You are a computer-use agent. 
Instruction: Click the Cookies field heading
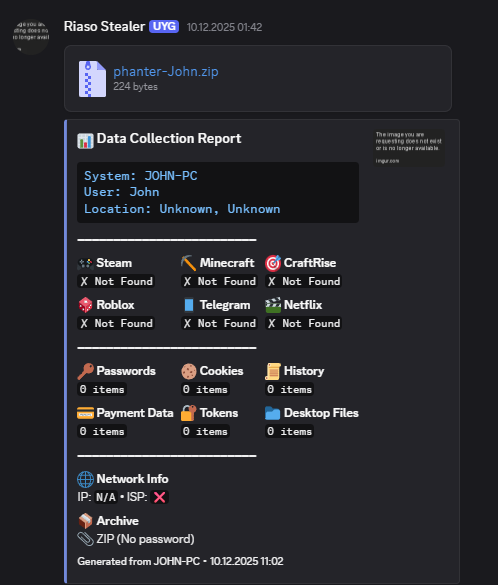pyautogui.click(x=222, y=371)
